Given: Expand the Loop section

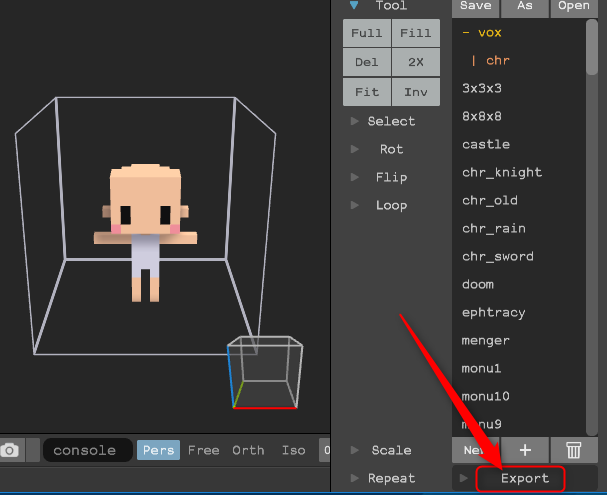Looking at the screenshot, I should tap(355, 205).
